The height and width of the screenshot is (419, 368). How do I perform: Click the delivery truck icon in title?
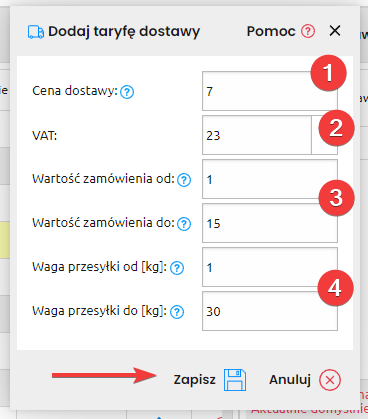pos(36,32)
